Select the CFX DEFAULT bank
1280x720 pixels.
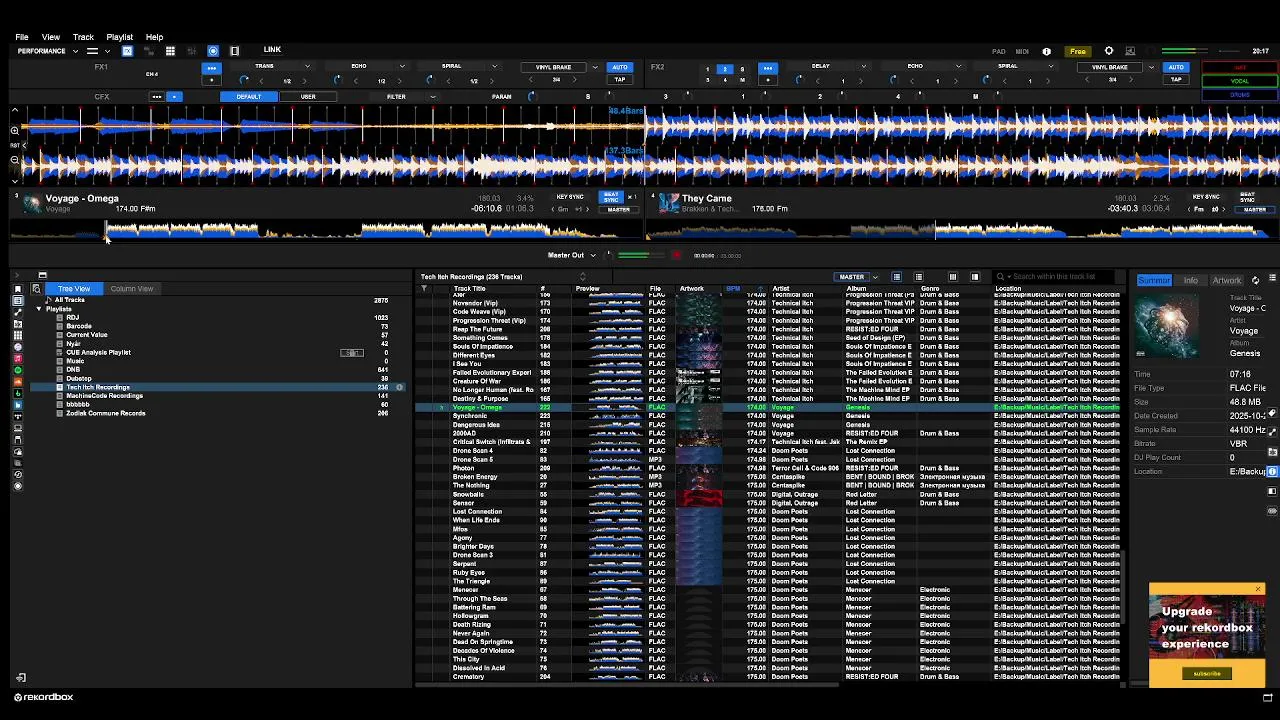click(249, 97)
